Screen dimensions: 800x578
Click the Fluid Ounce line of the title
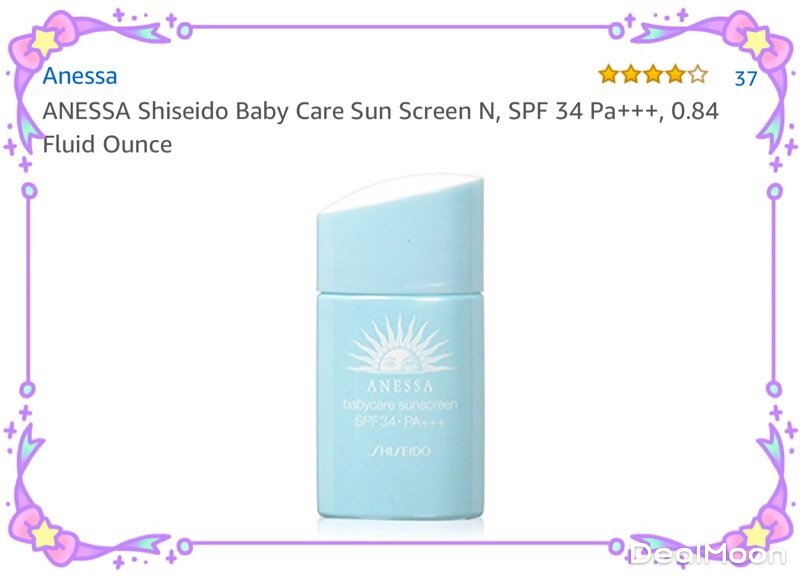coord(107,144)
